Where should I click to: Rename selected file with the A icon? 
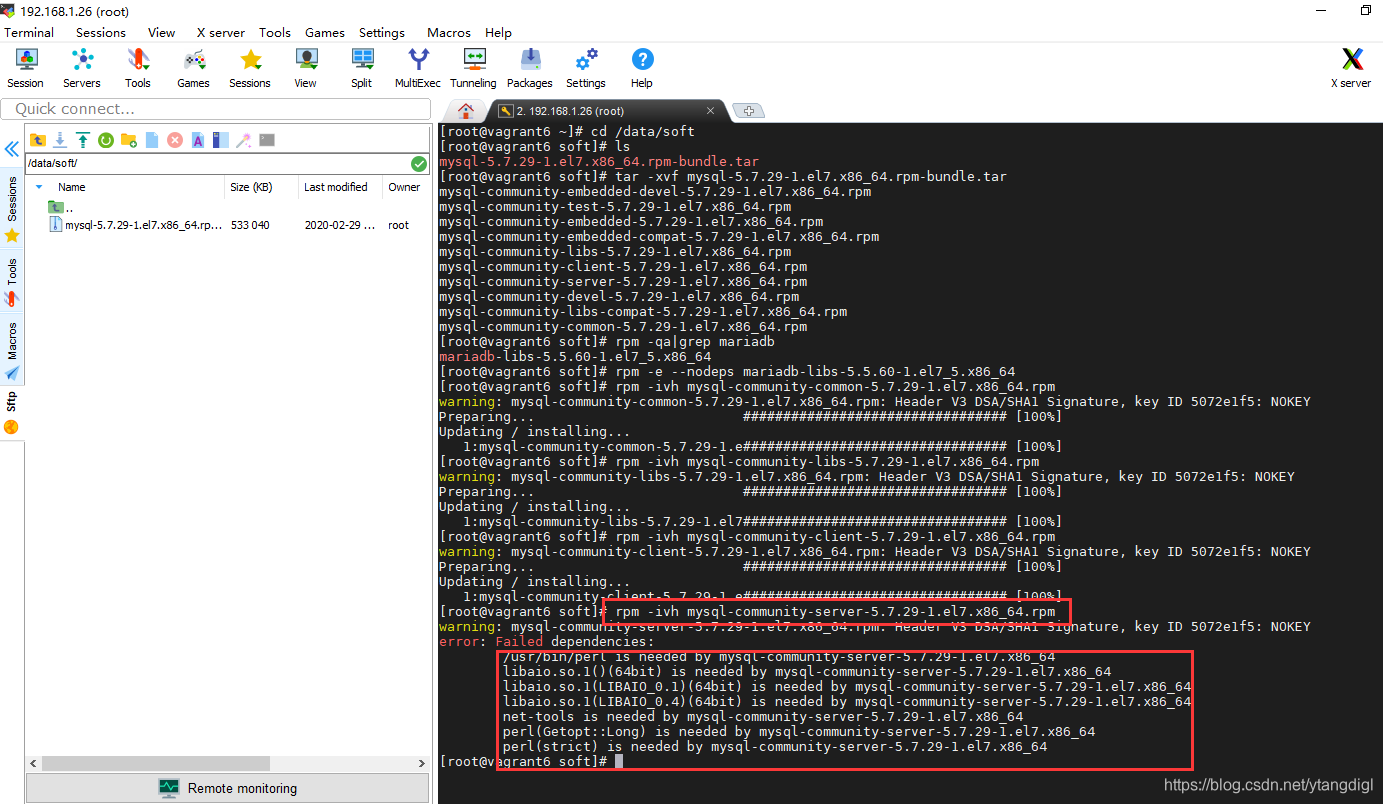pyautogui.click(x=198, y=140)
